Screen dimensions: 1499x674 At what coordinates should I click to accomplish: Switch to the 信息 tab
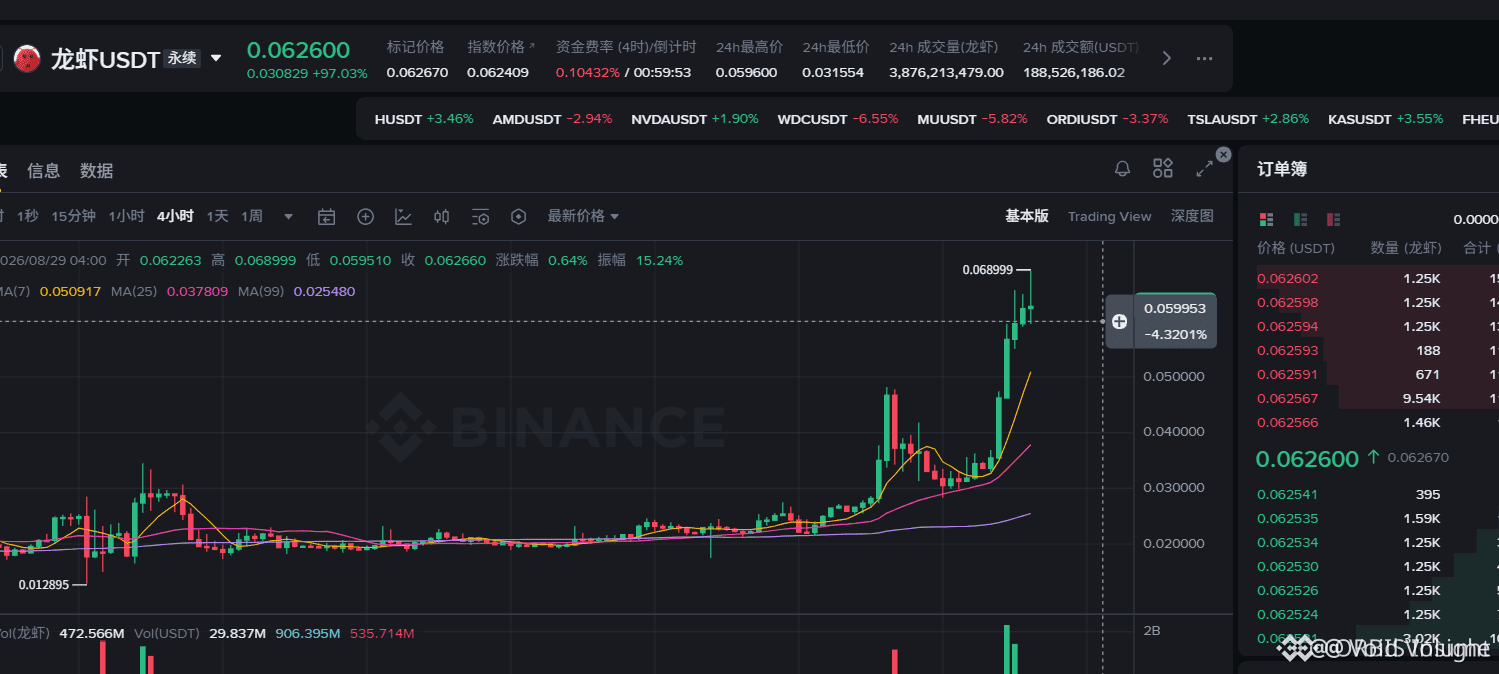pos(44,171)
